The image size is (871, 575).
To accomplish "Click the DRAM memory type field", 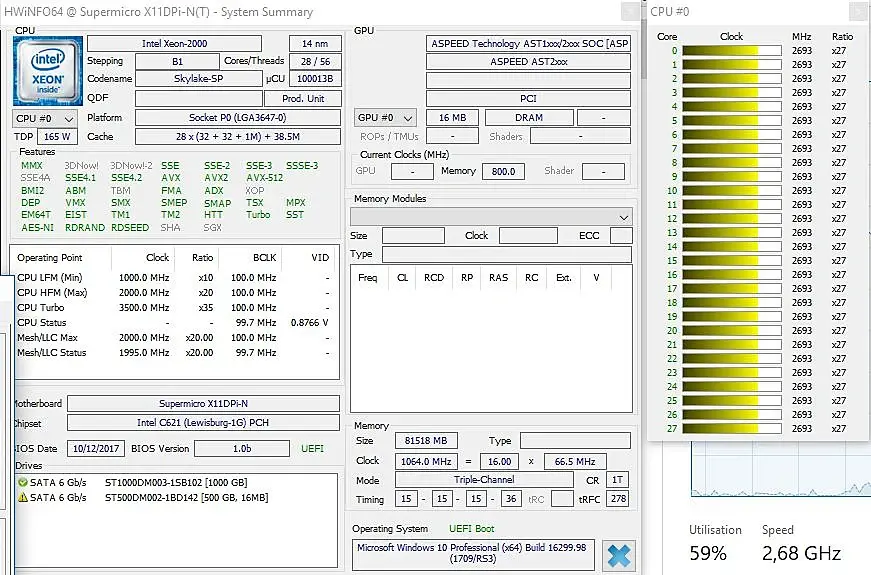I will point(529,118).
